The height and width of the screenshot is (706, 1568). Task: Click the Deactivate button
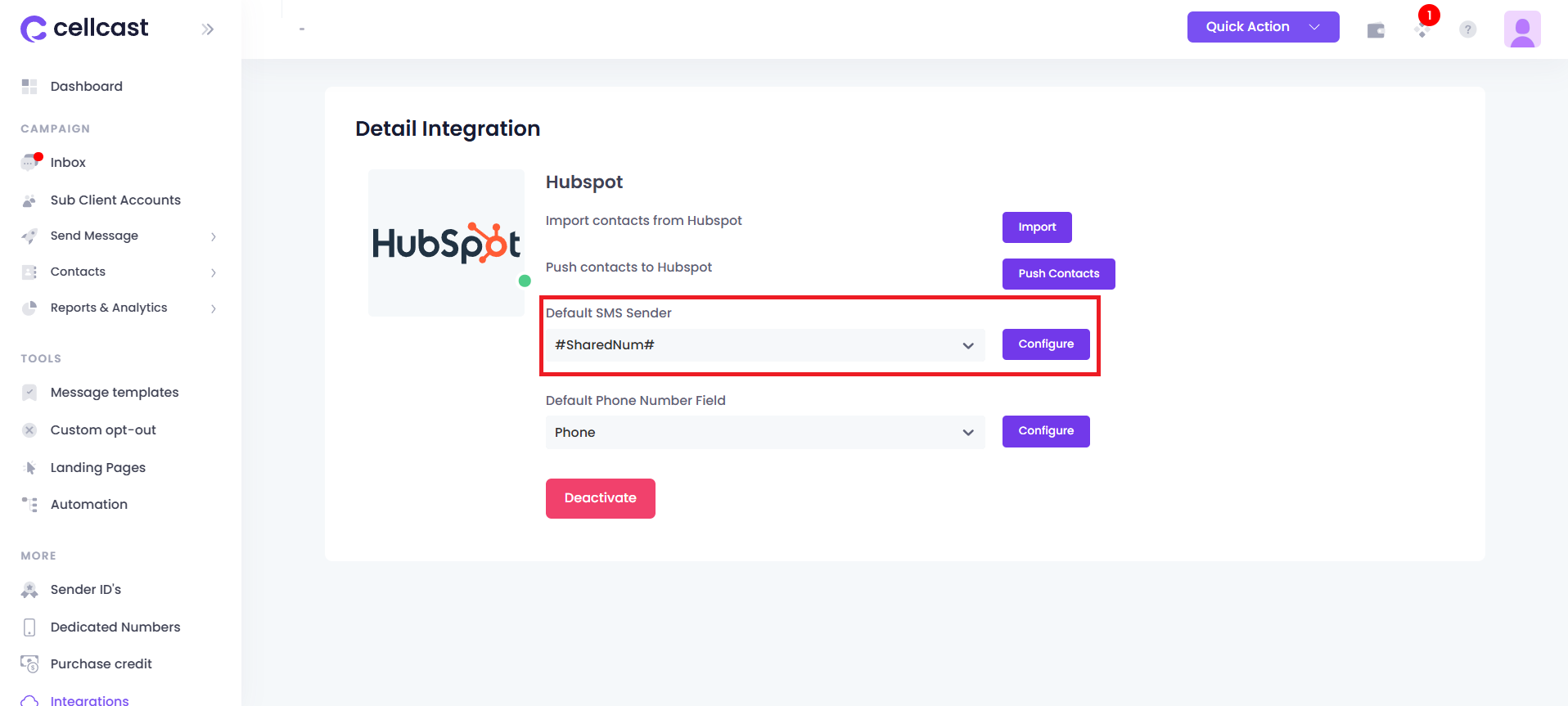point(601,498)
